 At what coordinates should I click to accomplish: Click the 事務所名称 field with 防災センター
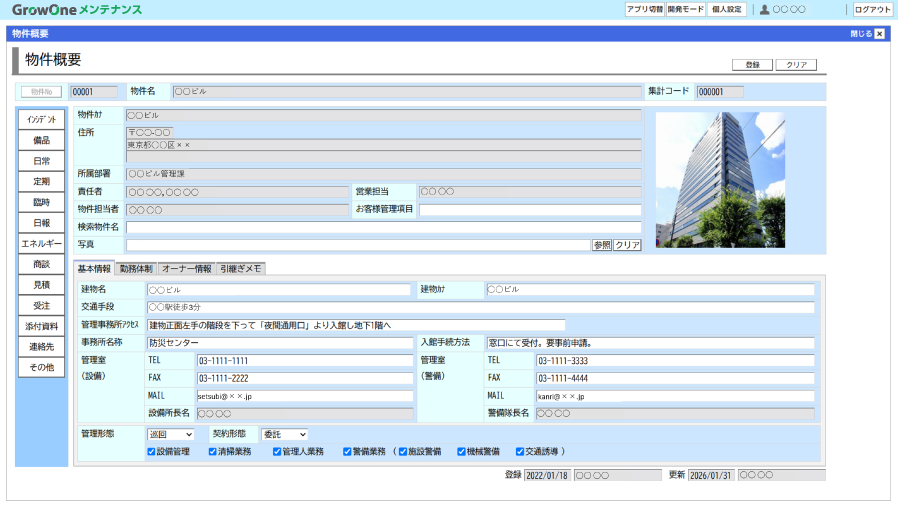tap(280, 343)
